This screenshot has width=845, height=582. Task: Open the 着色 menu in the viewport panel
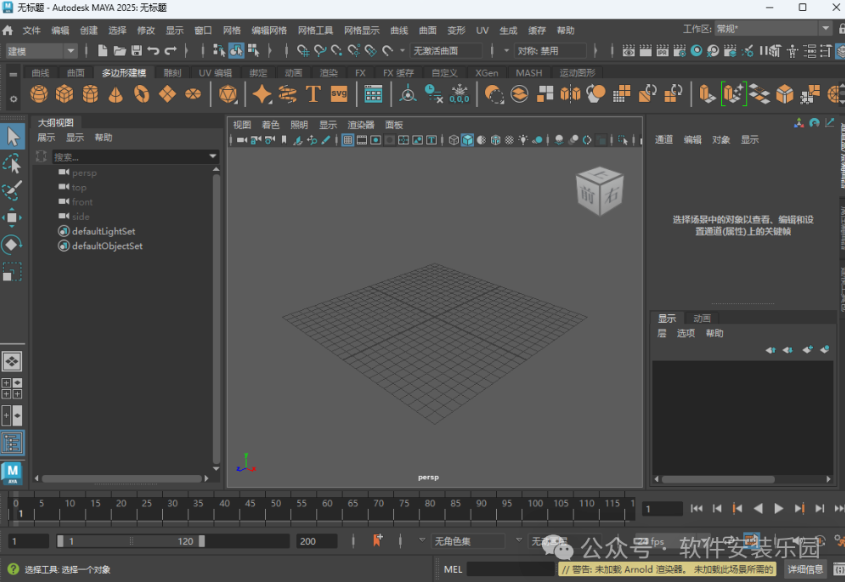click(271, 125)
